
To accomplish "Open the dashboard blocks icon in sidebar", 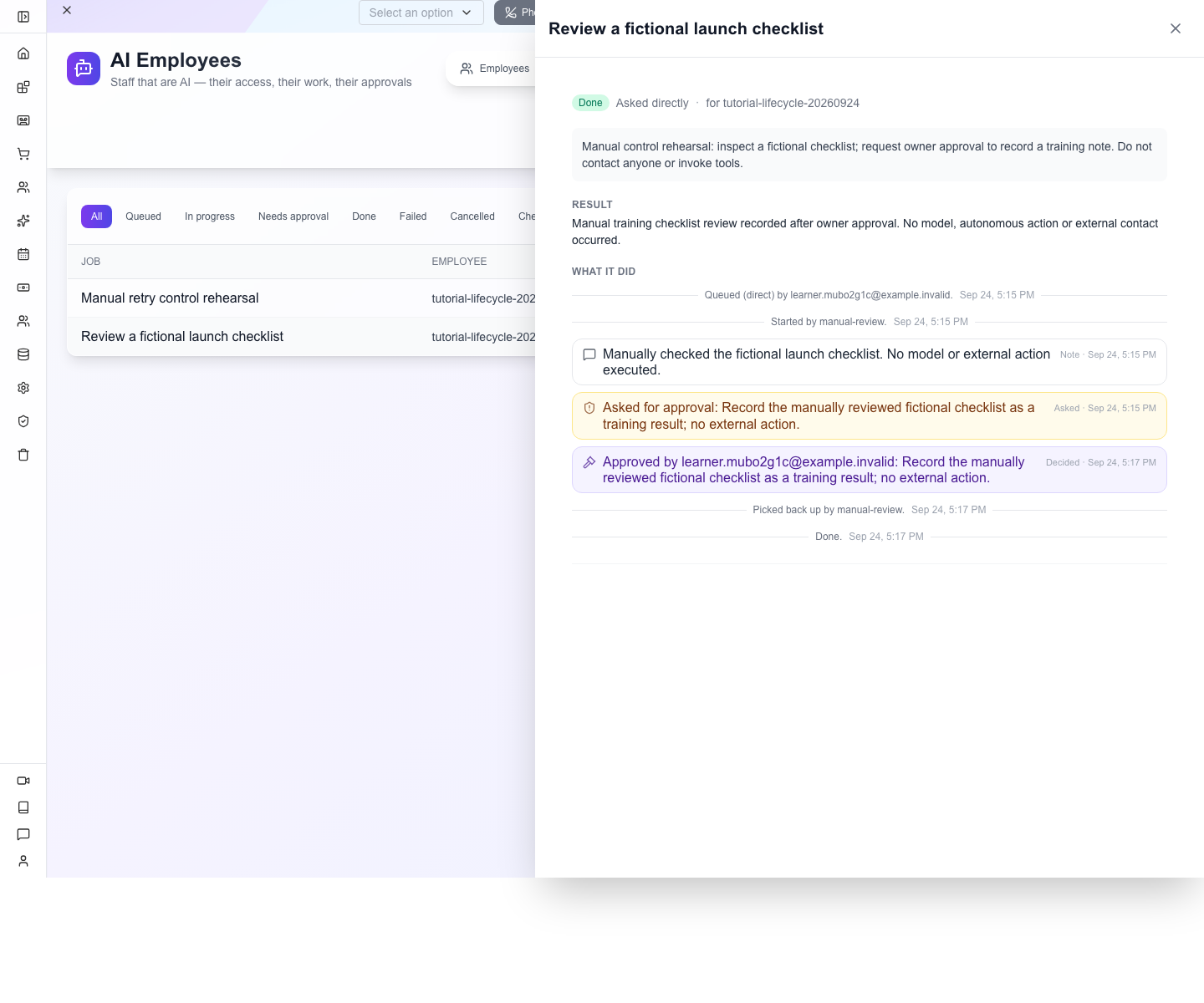I will point(23,87).
